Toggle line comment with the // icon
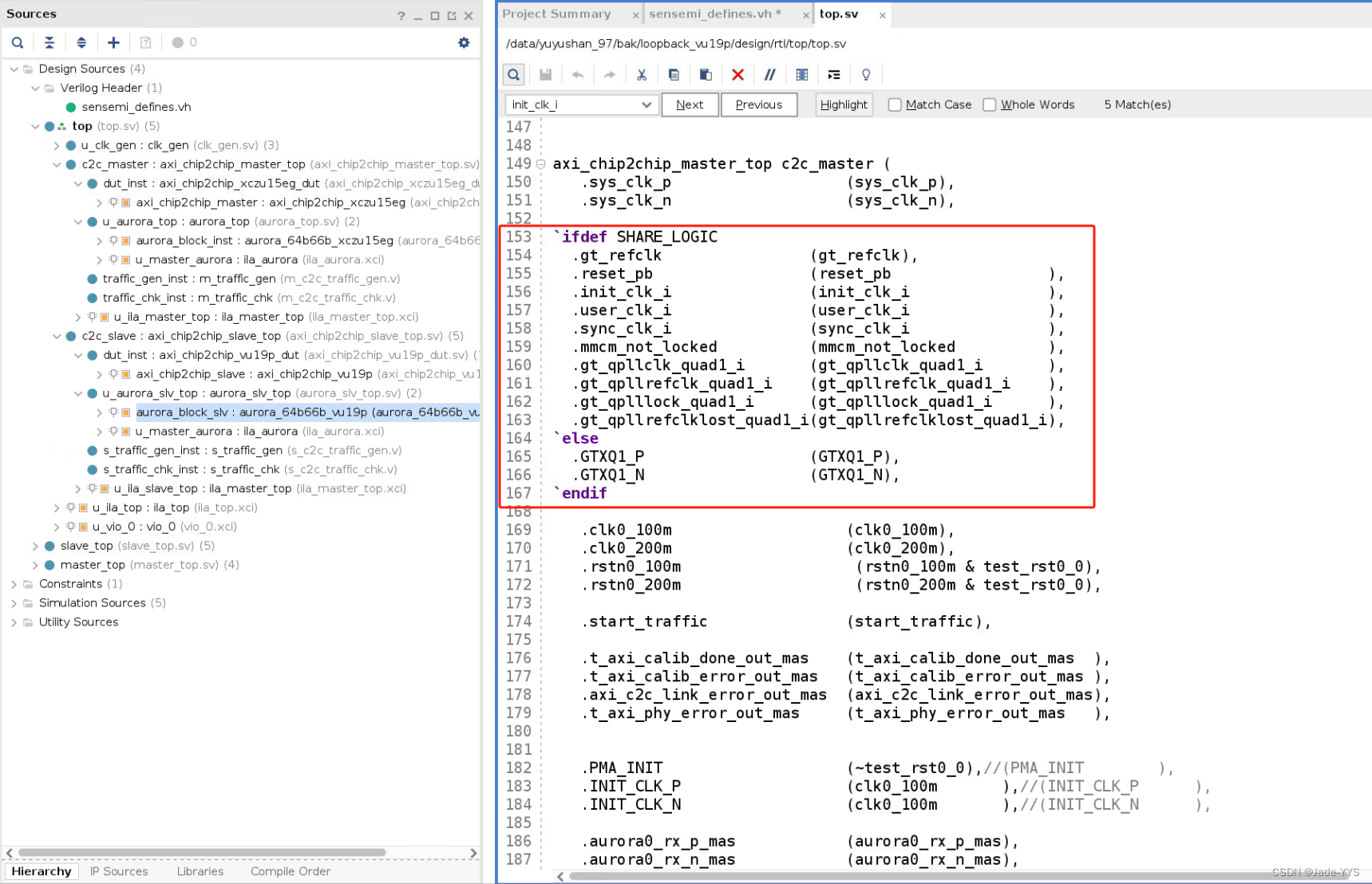 pos(769,74)
